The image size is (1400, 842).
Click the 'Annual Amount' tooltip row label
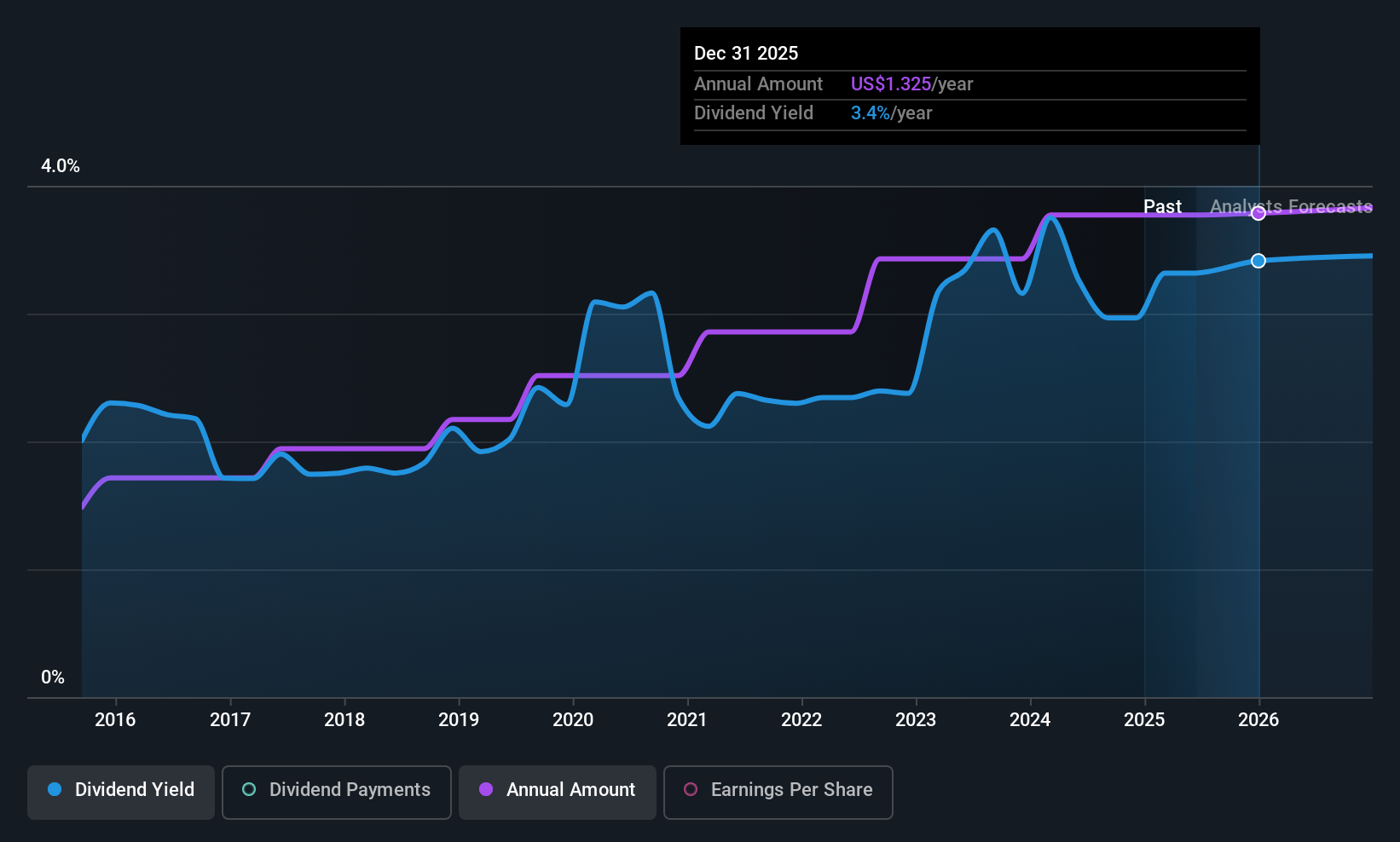(x=758, y=84)
